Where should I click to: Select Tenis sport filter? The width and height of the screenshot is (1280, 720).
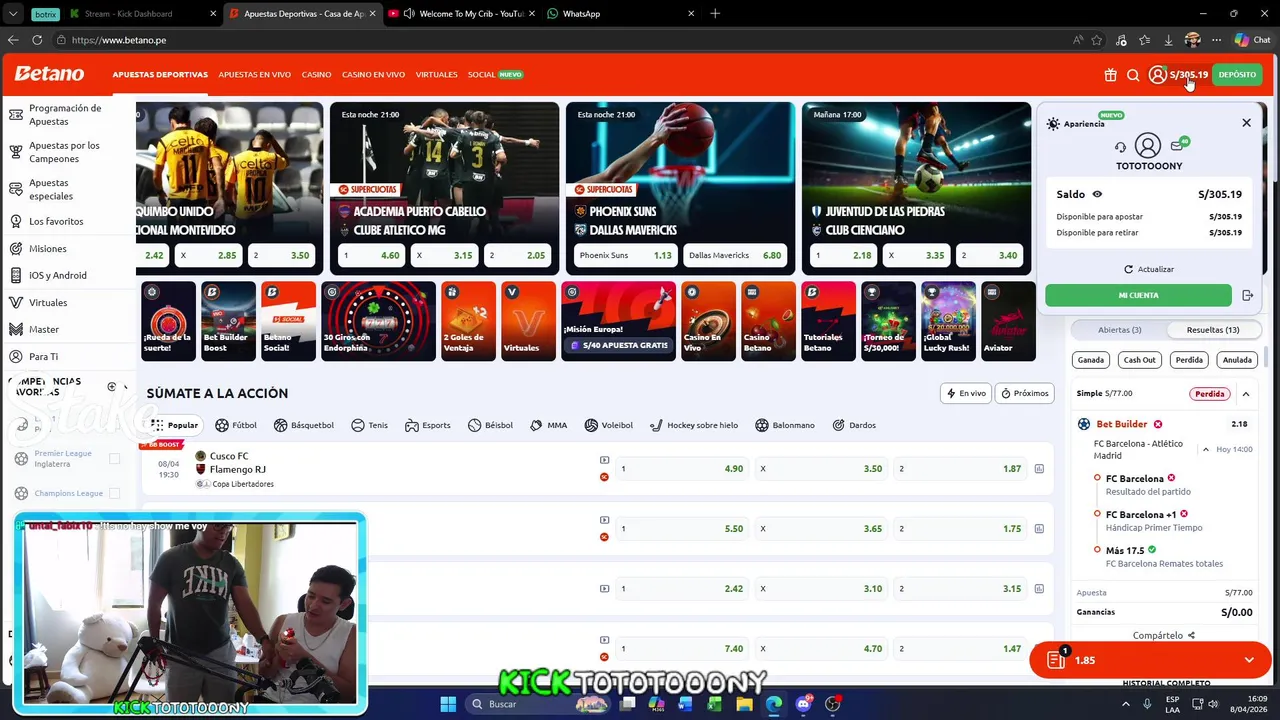369,425
